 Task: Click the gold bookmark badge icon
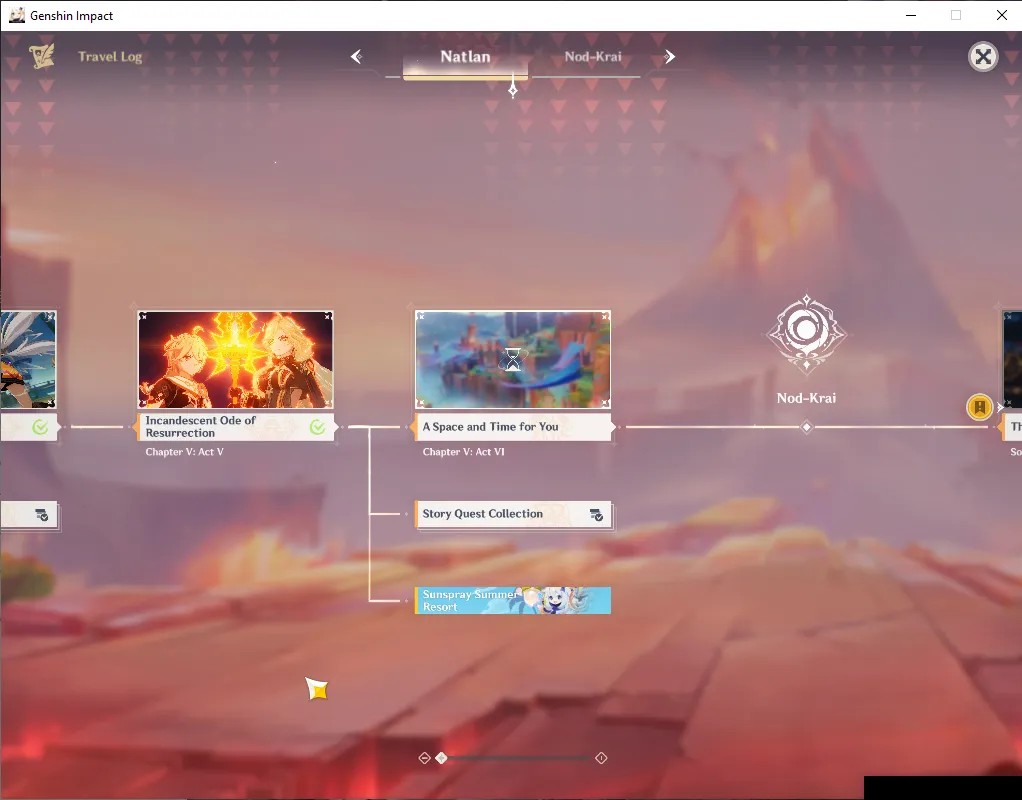(x=979, y=407)
